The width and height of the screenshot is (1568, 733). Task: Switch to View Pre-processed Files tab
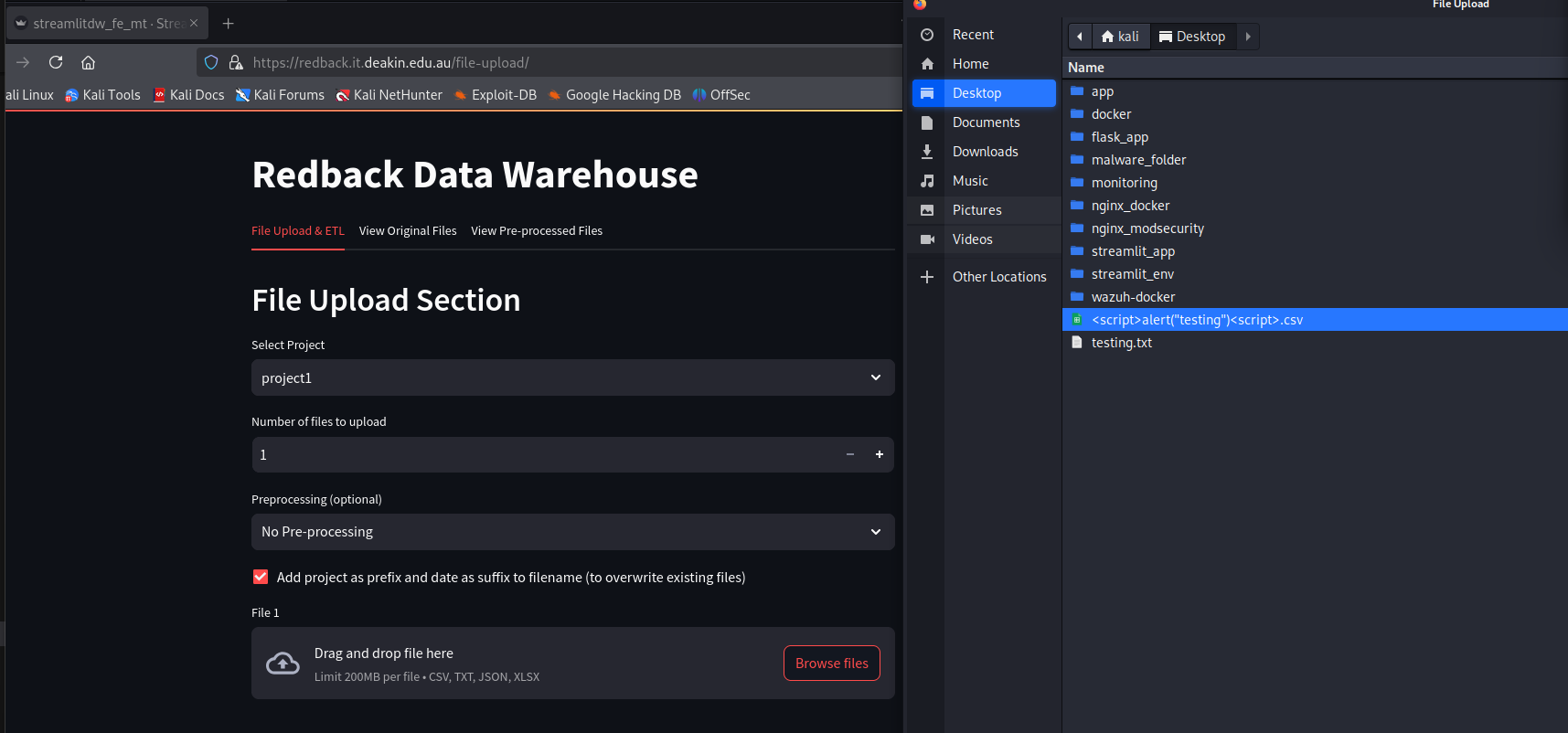[x=537, y=230]
